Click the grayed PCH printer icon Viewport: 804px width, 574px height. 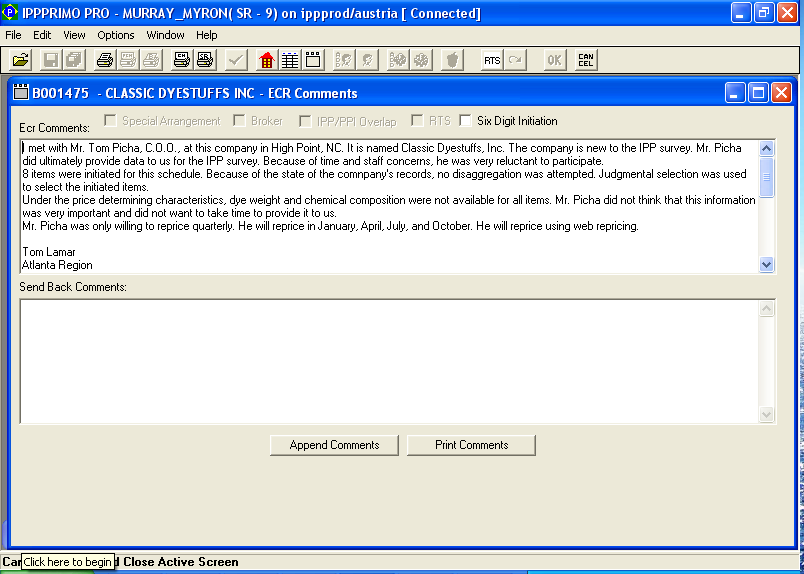(128, 60)
